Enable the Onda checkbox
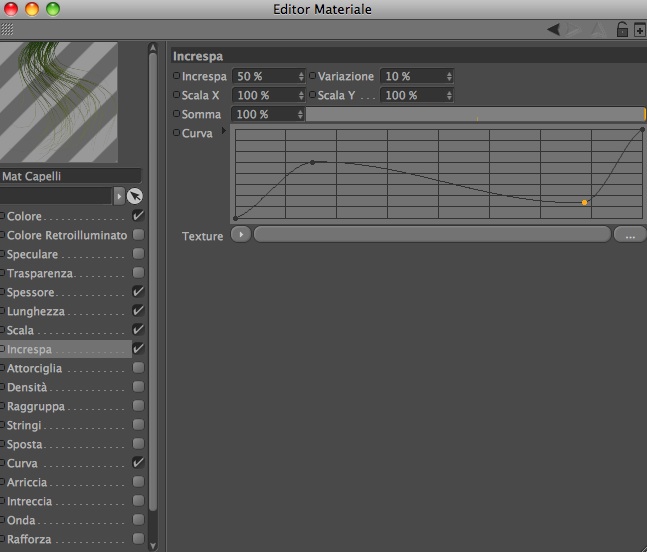 [138, 519]
